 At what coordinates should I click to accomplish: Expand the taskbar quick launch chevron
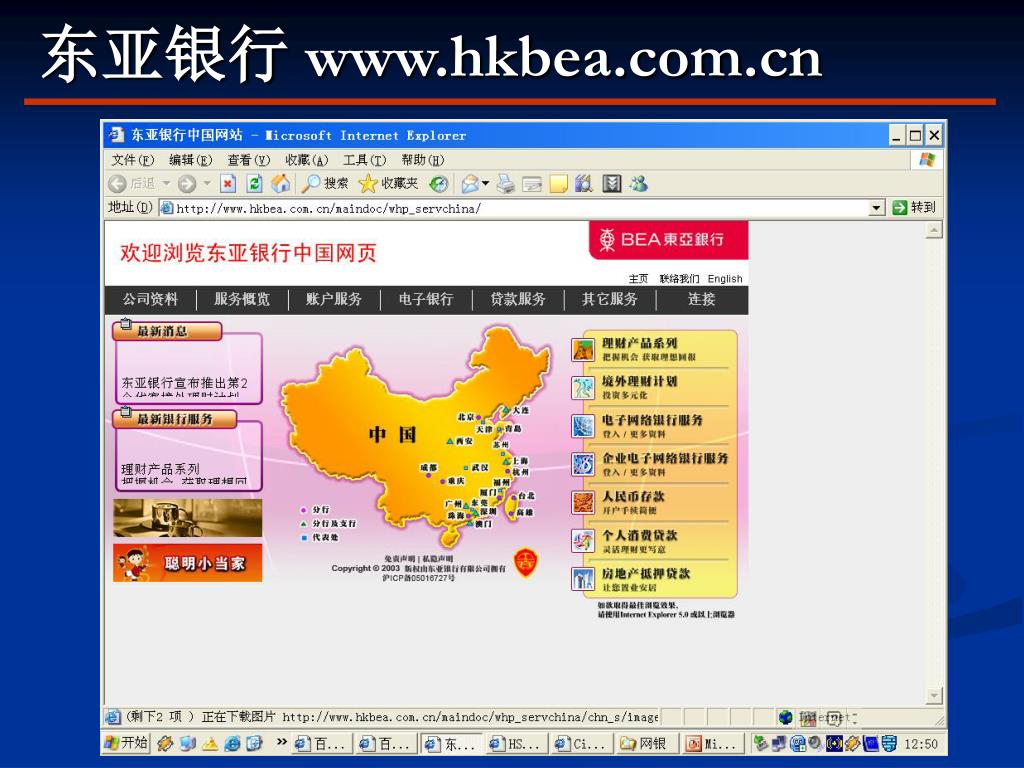[x=281, y=742]
